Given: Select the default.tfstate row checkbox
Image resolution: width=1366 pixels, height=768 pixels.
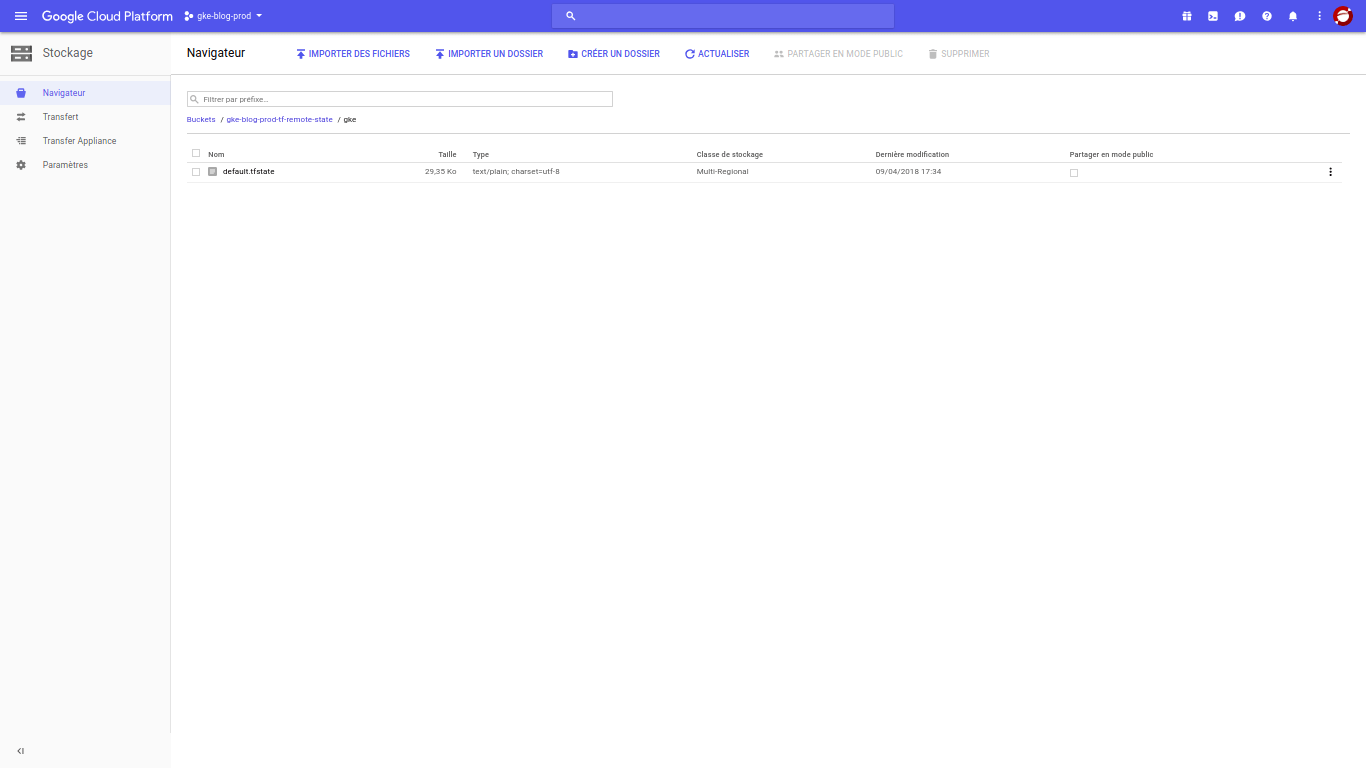Looking at the screenshot, I should click(196, 172).
